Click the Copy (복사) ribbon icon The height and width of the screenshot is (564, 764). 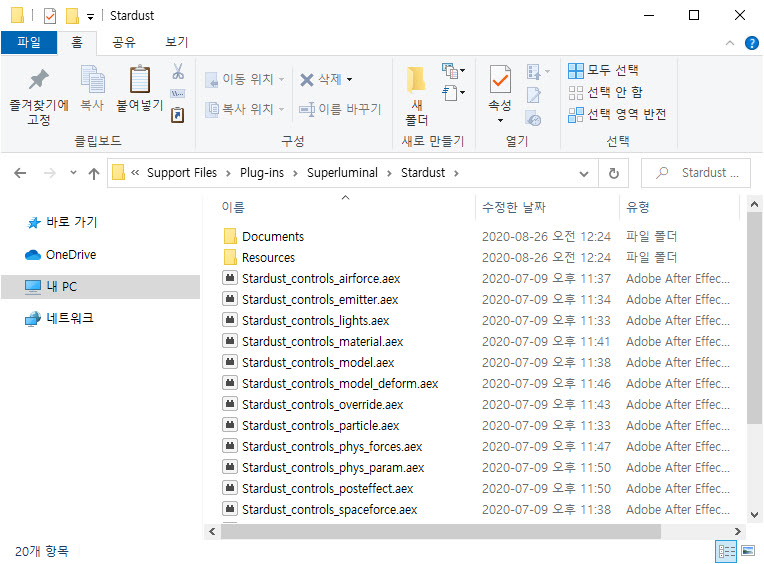(92, 79)
